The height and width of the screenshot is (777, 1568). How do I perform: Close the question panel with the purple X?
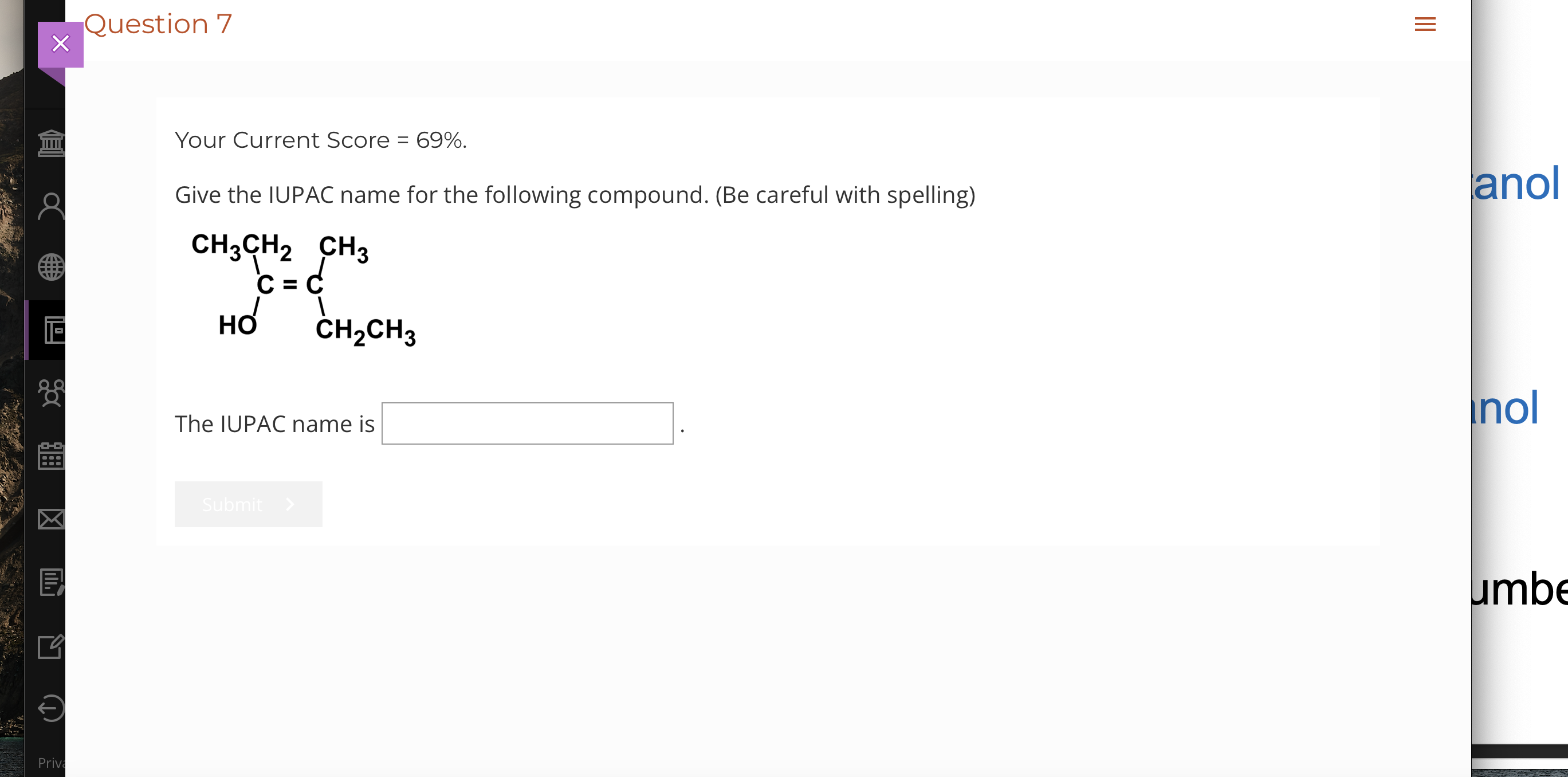point(60,44)
